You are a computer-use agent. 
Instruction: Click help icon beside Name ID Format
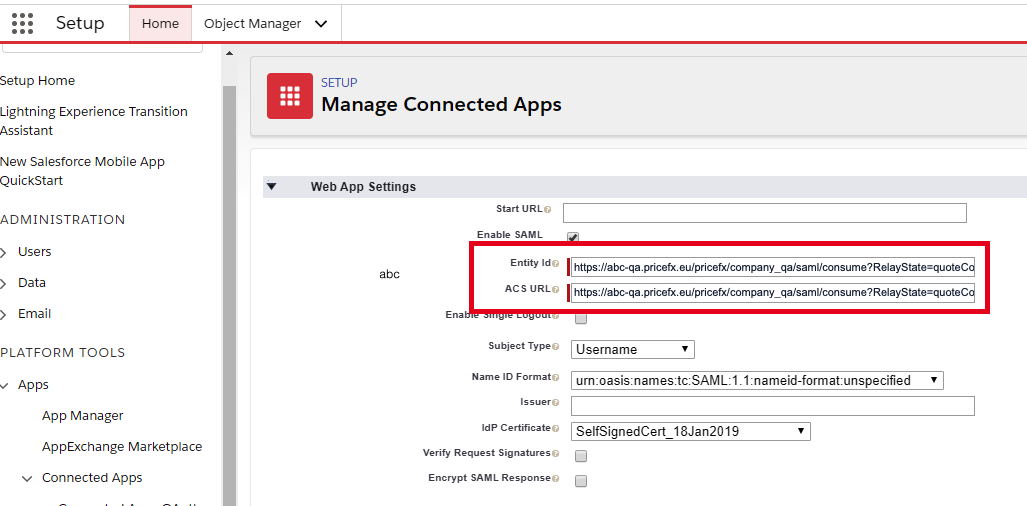pos(556,378)
